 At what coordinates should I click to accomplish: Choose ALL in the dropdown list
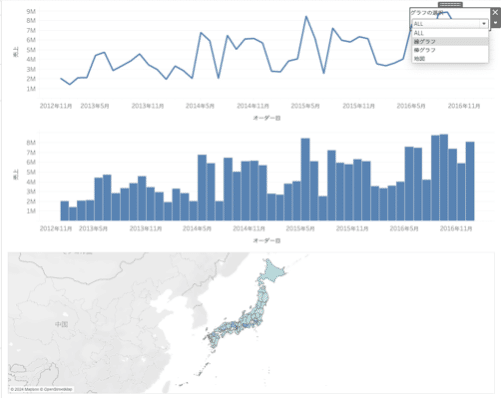point(450,33)
